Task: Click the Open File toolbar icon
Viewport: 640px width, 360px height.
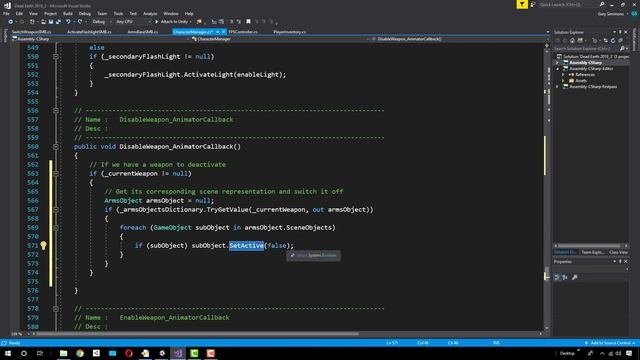Action: pyautogui.click(x=43, y=22)
